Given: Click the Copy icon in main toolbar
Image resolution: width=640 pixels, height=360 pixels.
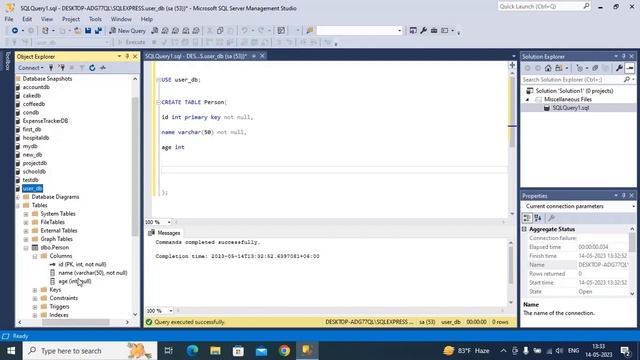Looking at the screenshot, I should [220, 31].
